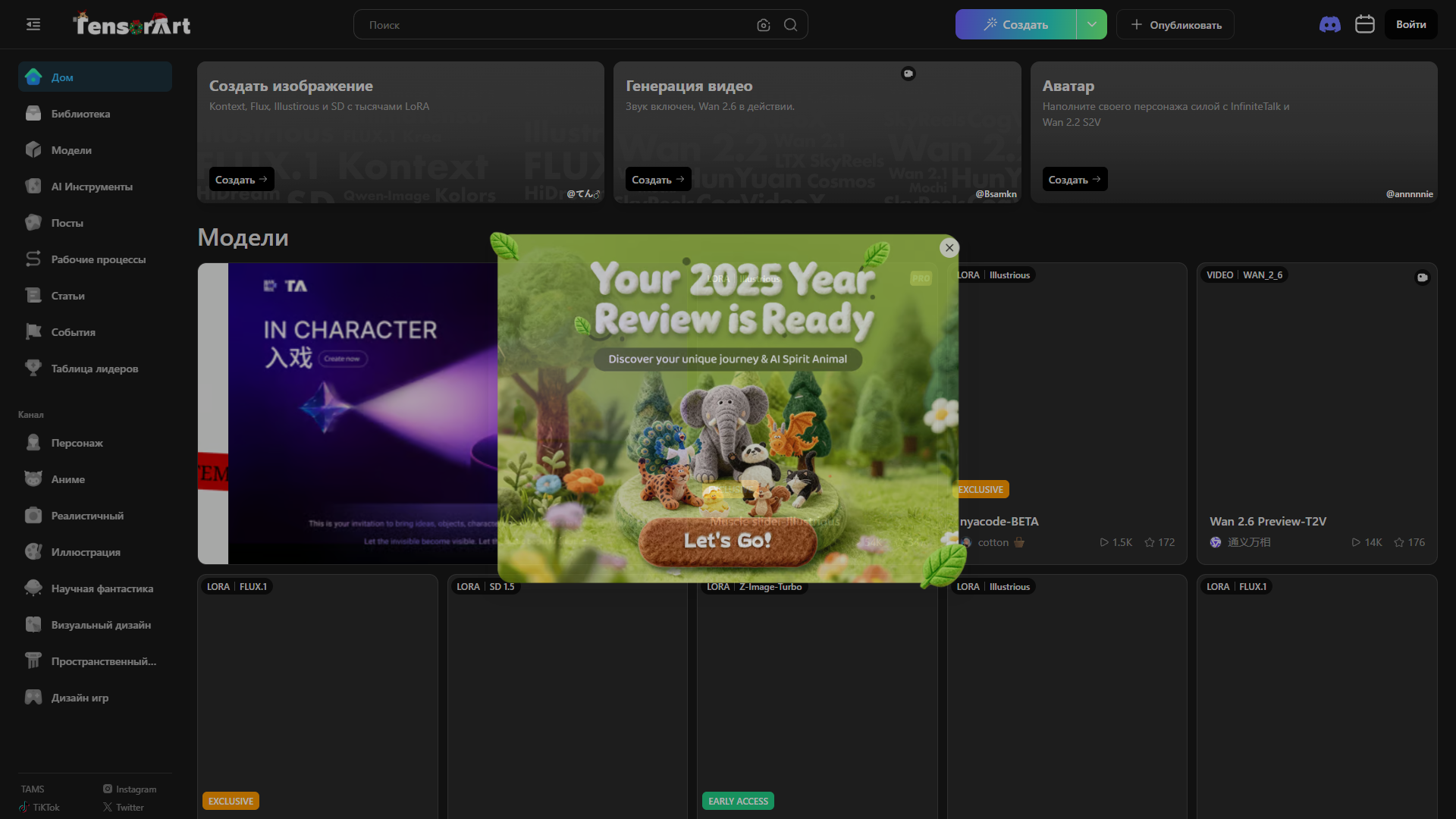Collapse the sidebar with the menu icon

33,24
